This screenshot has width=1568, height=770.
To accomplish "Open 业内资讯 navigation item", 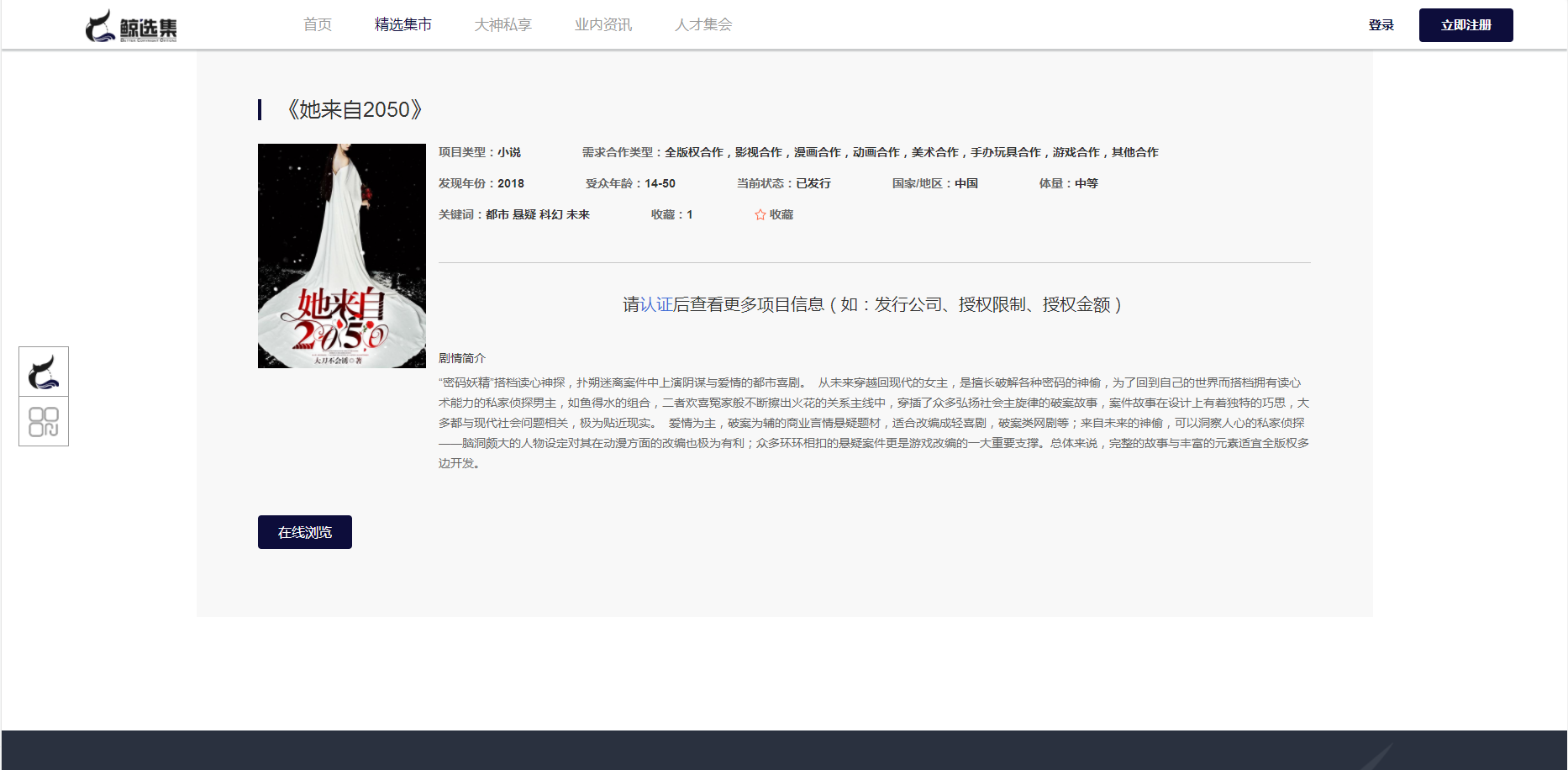I will (x=603, y=24).
